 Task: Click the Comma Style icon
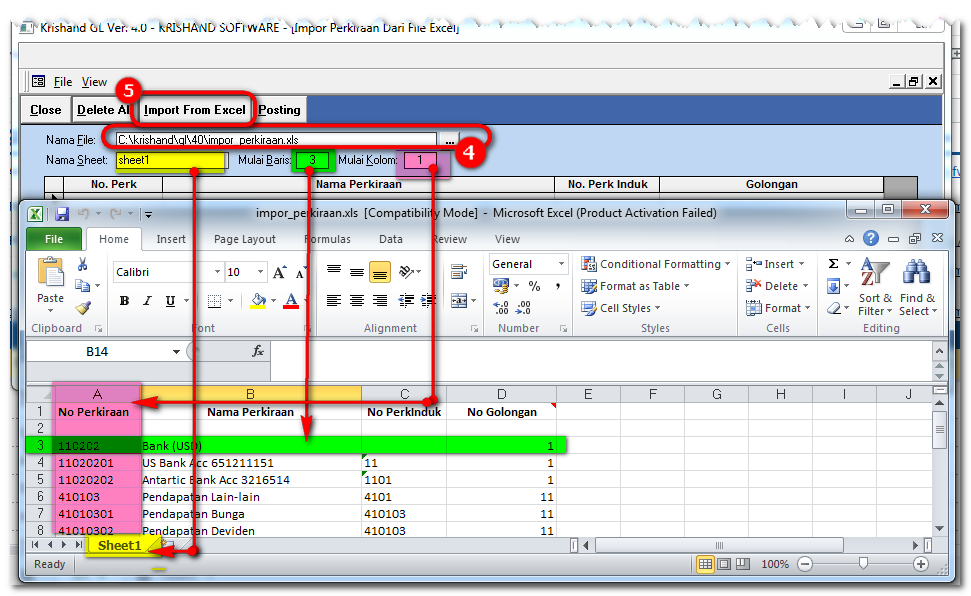[558, 286]
